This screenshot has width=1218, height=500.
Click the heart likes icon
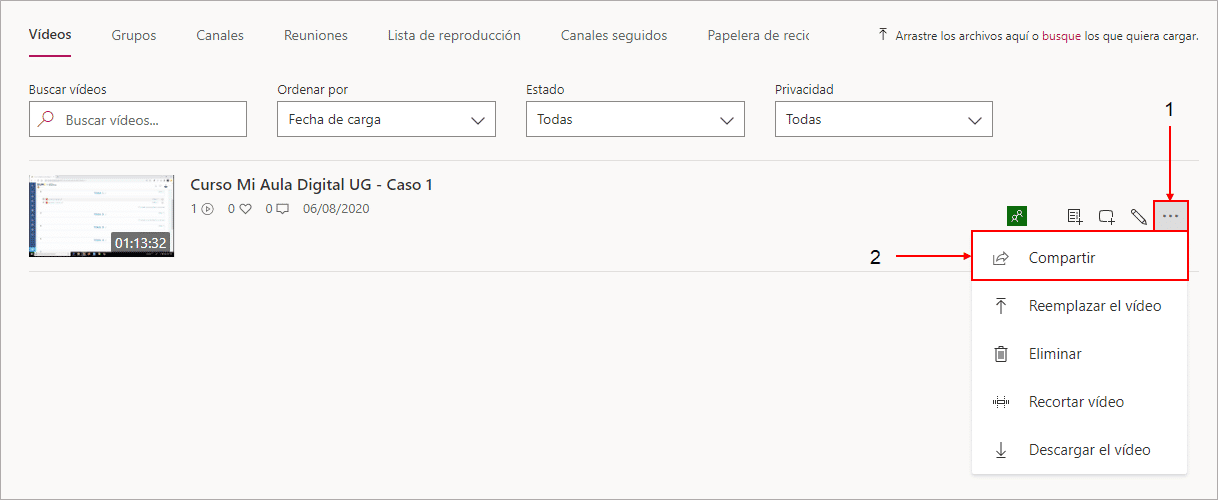tap(245, 209)
